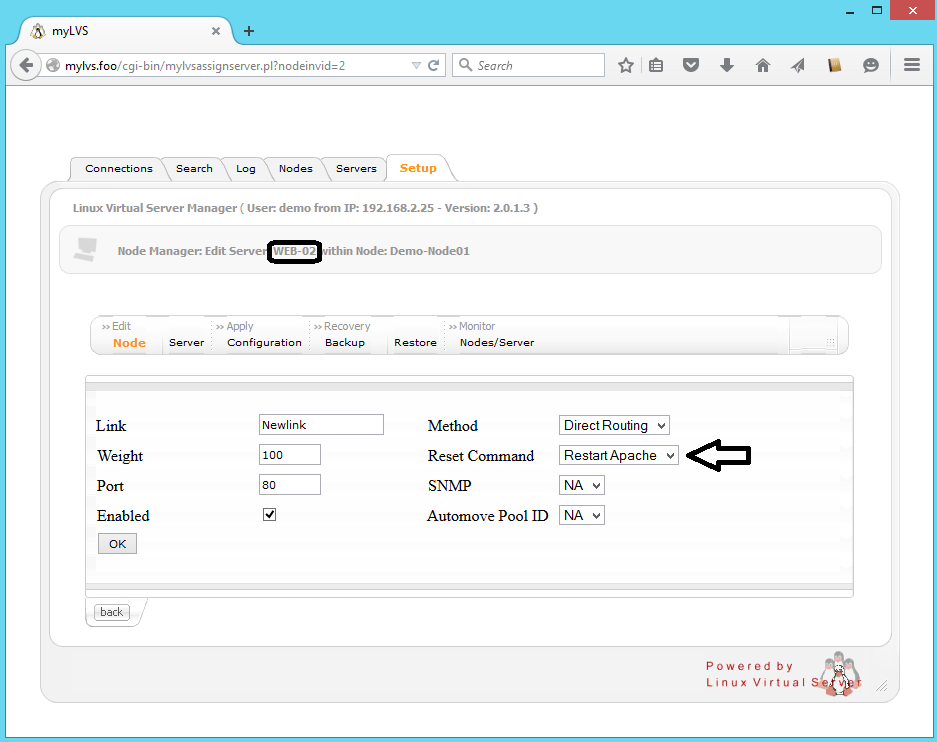Expand the Reset Command dropdown
The height and width of the screenshot is (742, 937).
[618, 456]
